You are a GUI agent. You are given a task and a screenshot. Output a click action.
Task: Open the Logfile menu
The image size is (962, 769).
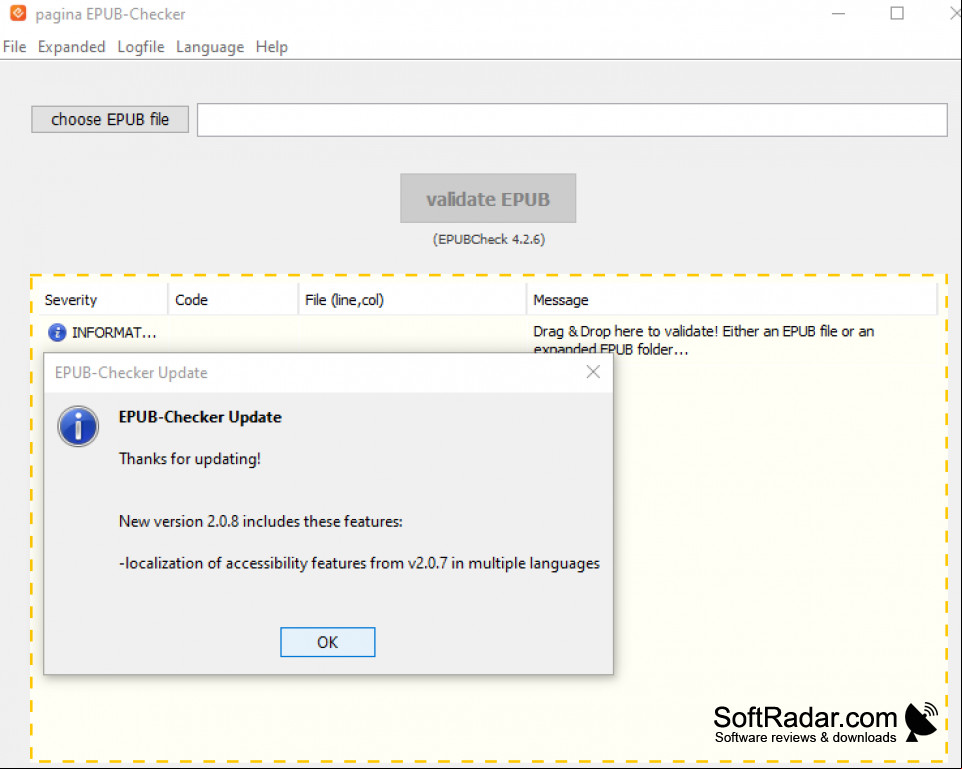pyautogui.click(x=140, y=47)
